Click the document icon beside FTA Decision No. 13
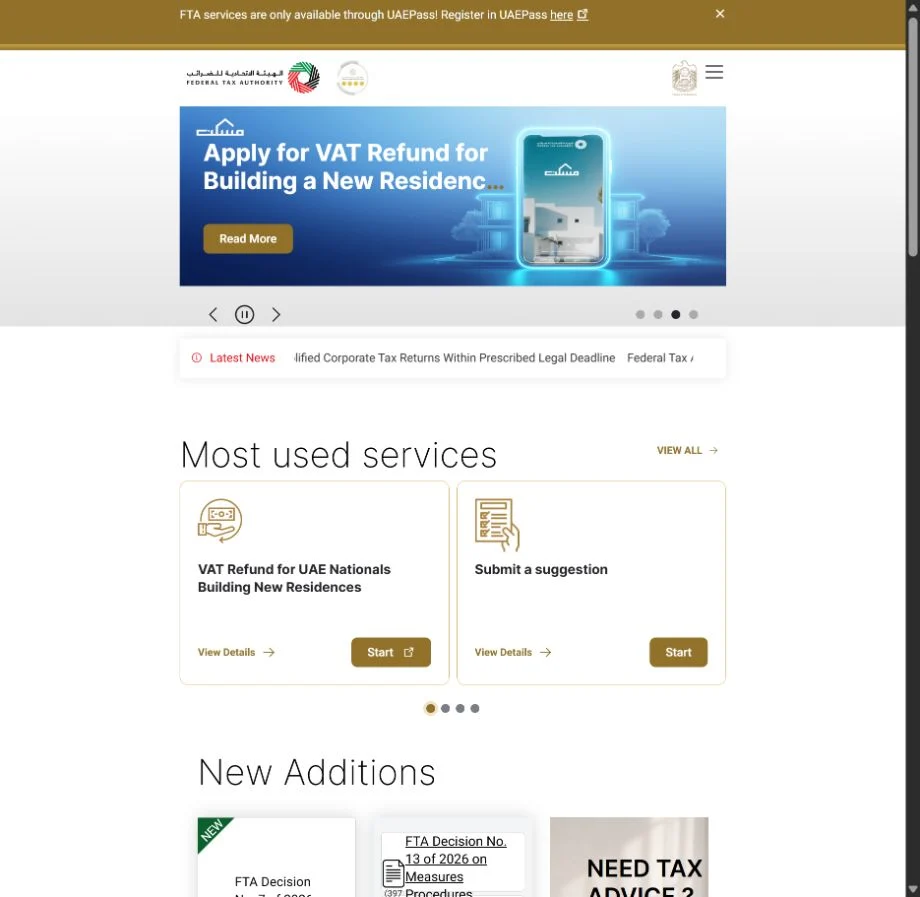The height and width of the screenshot is (897, 920). coord(393,873)
